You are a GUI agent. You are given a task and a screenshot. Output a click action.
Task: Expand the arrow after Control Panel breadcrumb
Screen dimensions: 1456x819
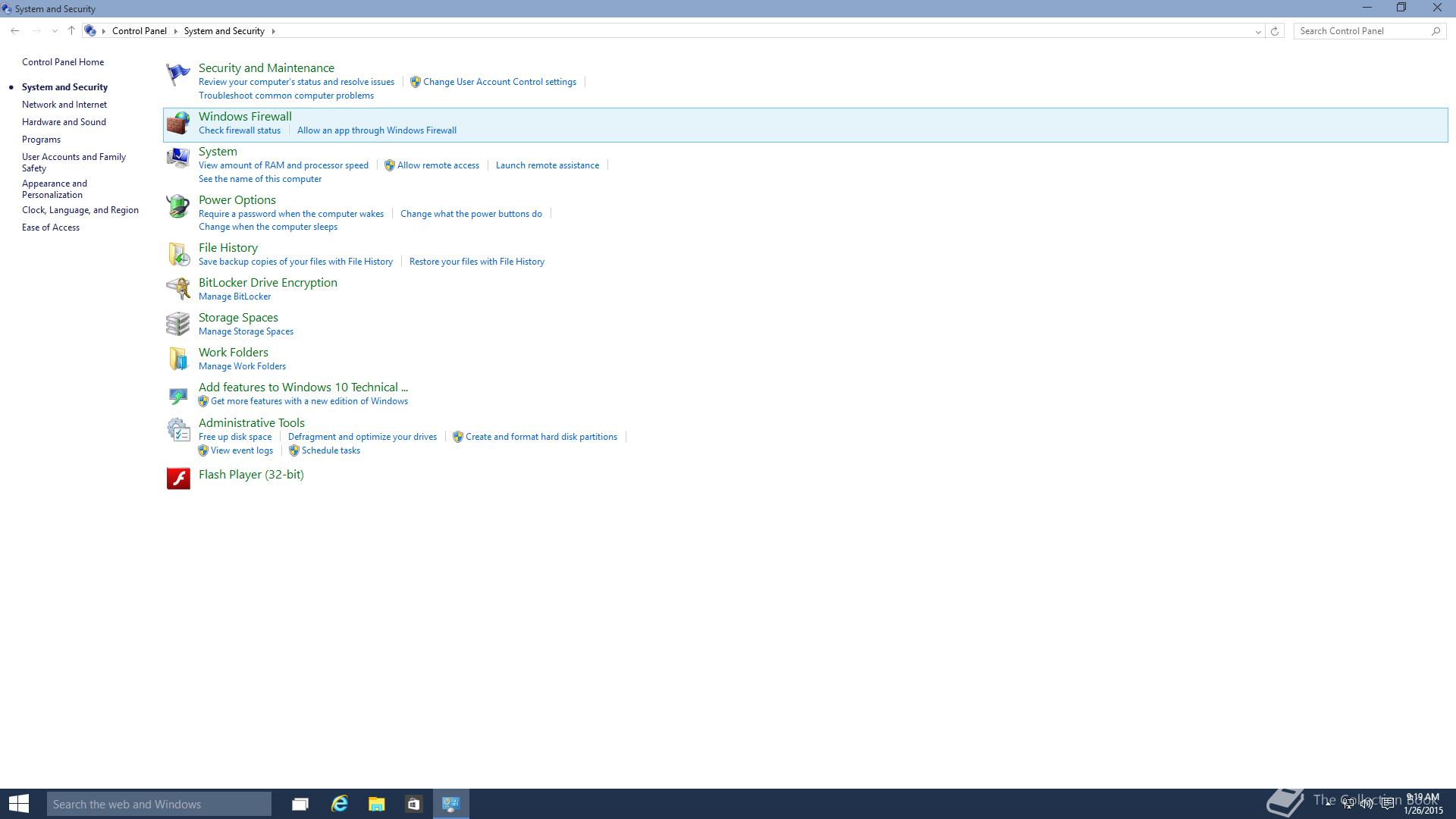tap(175, 31)
